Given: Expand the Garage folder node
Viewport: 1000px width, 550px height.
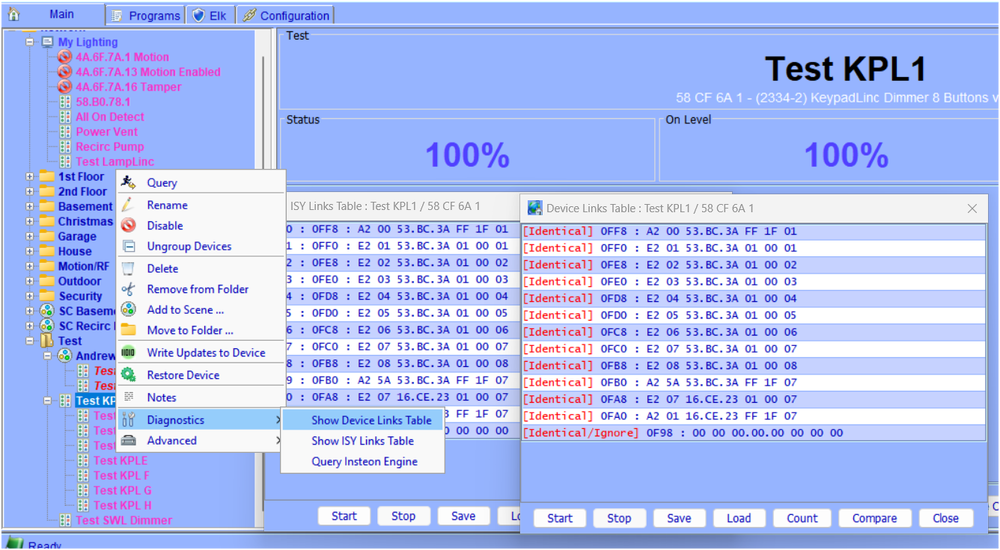Looking at the screenshot, I should [30, 237].
